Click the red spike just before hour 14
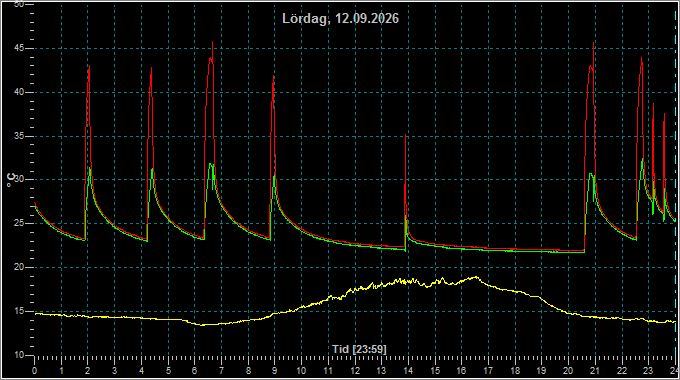 coord(405,135)
